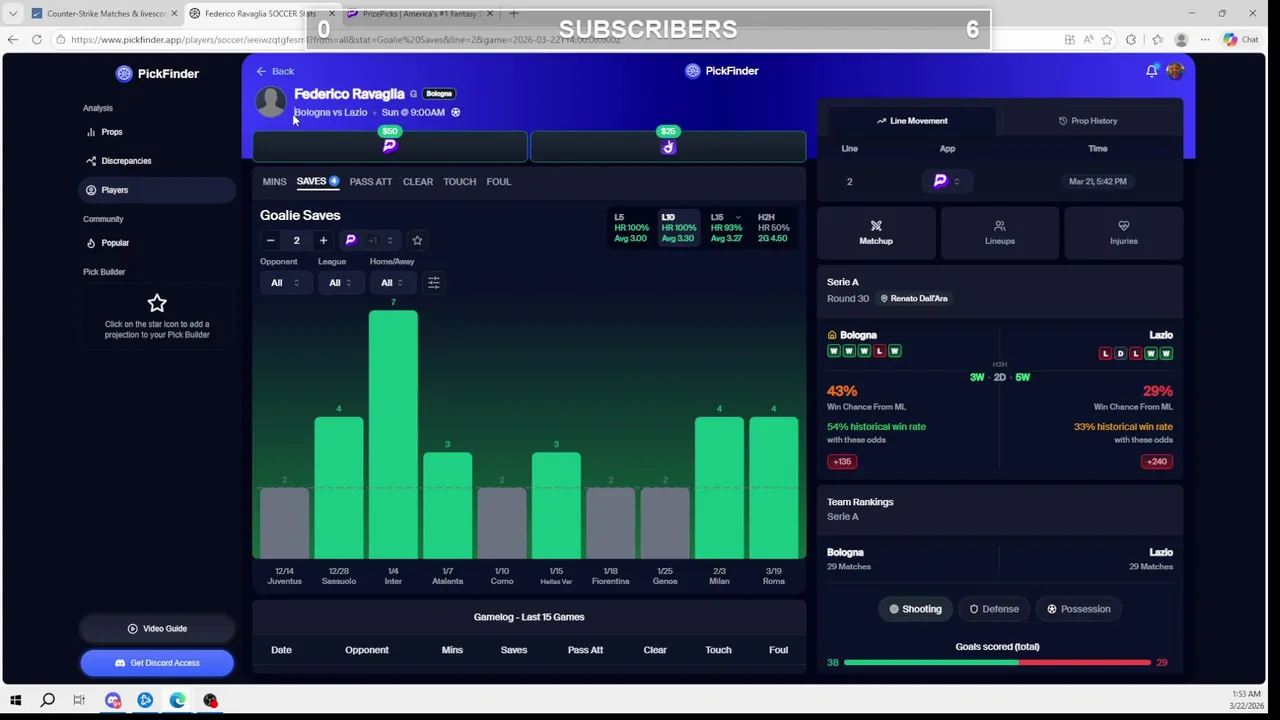
Task: Select the Injuries panel
Action: coord(1123,232)
